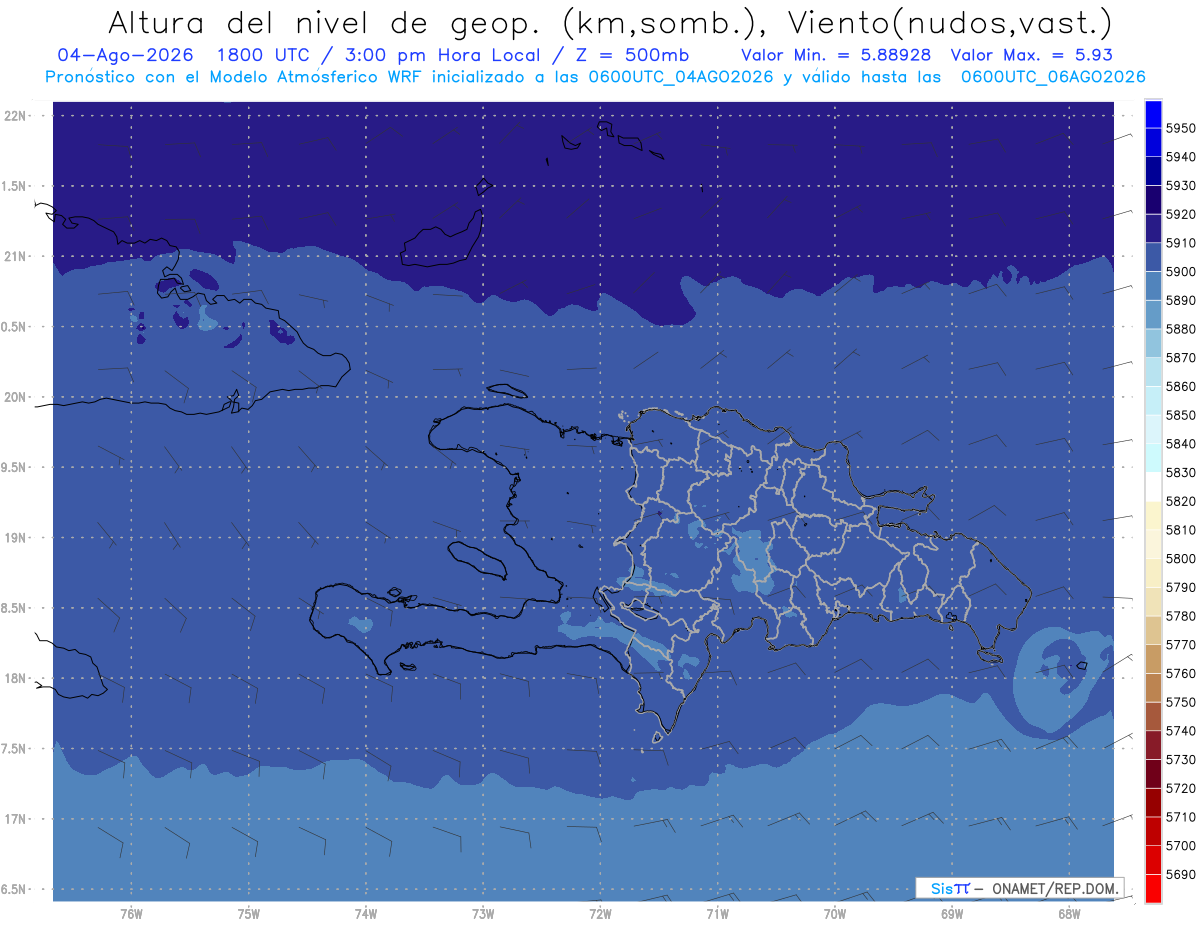The width and height of the screenshot is (1200, 927).
Task: Click the 5860 colorbar label
Action: (x=1181, y=386)
